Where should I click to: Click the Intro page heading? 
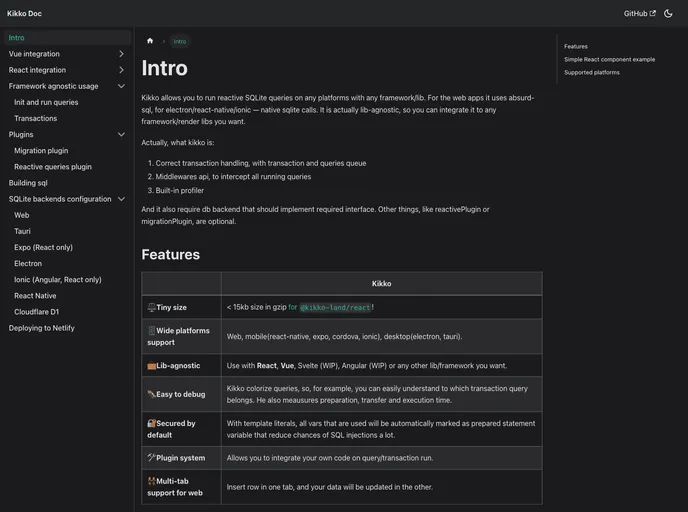click(165, 68)
